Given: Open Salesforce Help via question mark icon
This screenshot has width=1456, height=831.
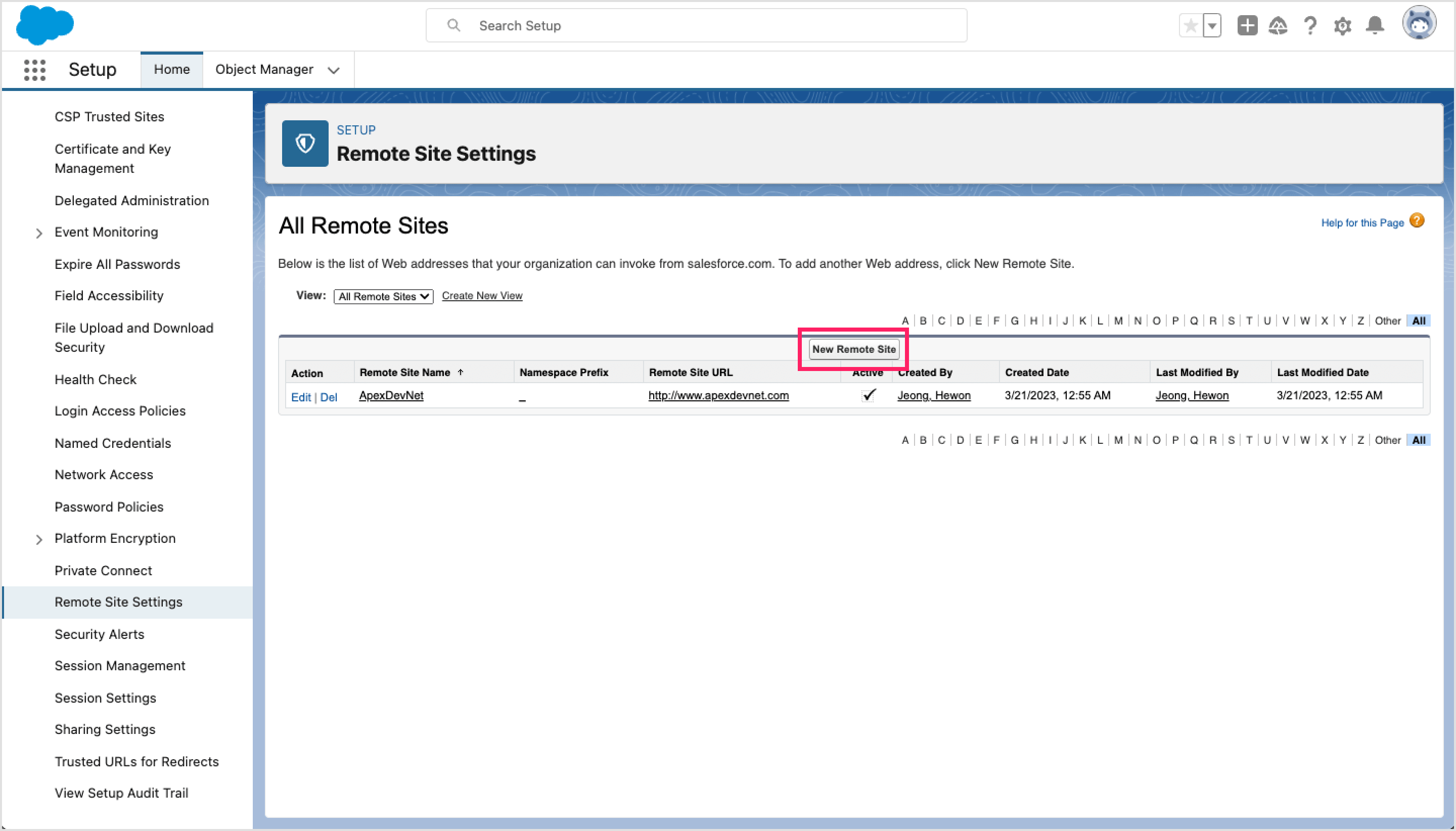Looking at the screenshot, I should tap(1310, 25).
